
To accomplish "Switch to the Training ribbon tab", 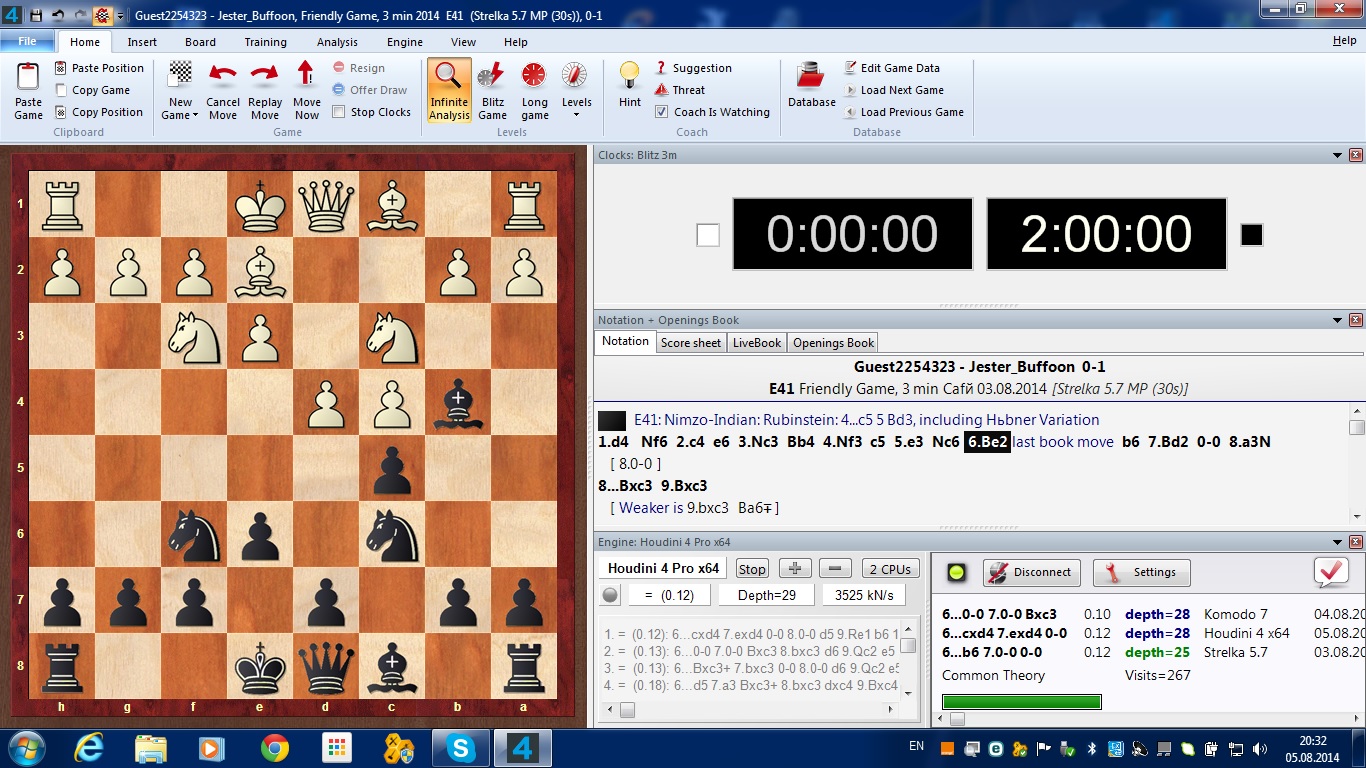I will pos(265,42).
